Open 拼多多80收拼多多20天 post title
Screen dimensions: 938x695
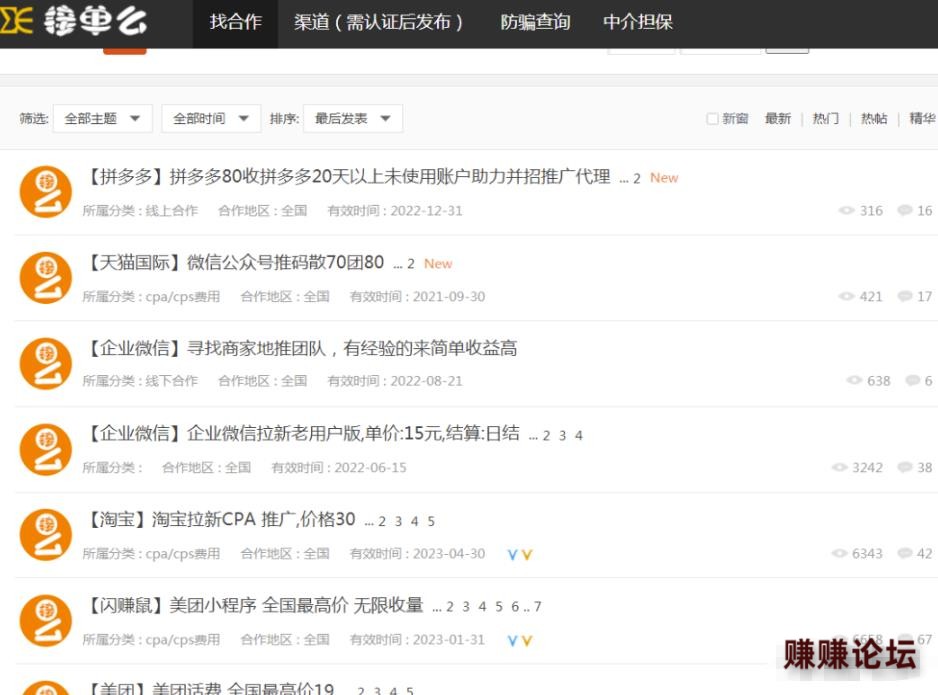point(390,176)
